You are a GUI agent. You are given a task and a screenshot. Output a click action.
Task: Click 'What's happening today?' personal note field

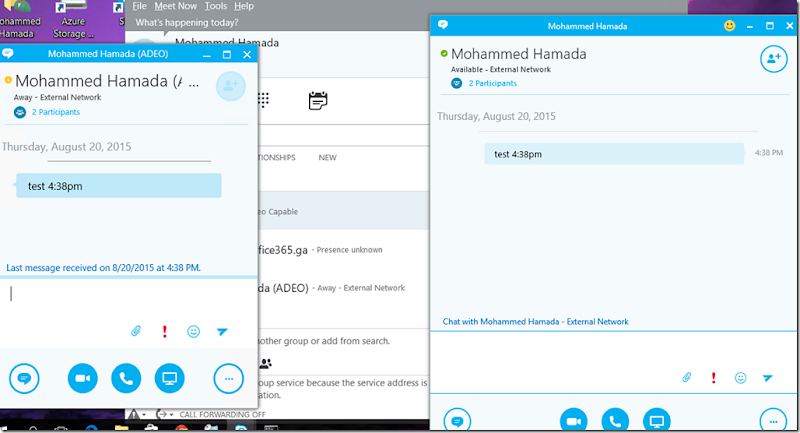[187, 22]
